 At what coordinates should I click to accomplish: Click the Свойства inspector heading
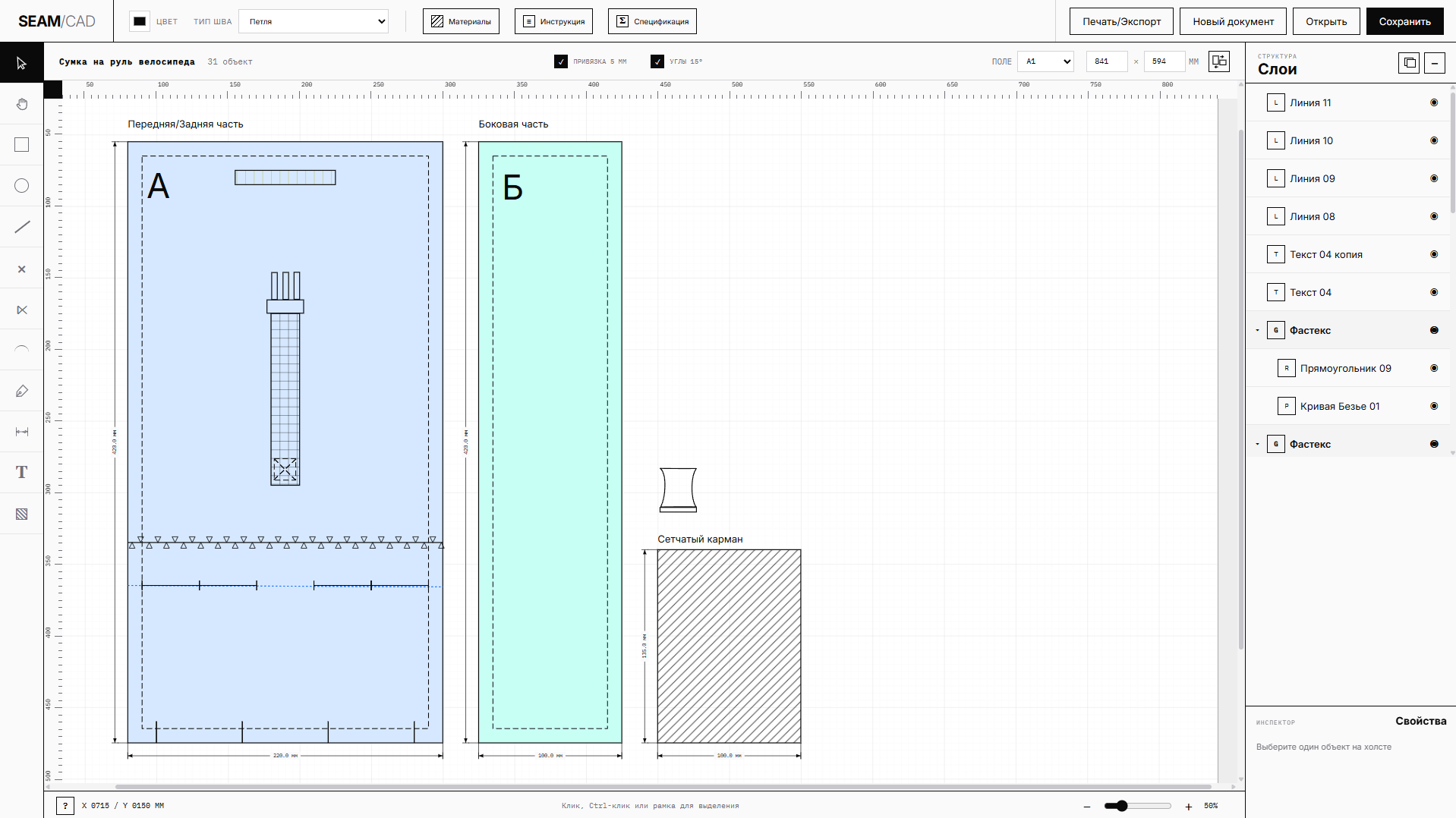(1420, 721)
